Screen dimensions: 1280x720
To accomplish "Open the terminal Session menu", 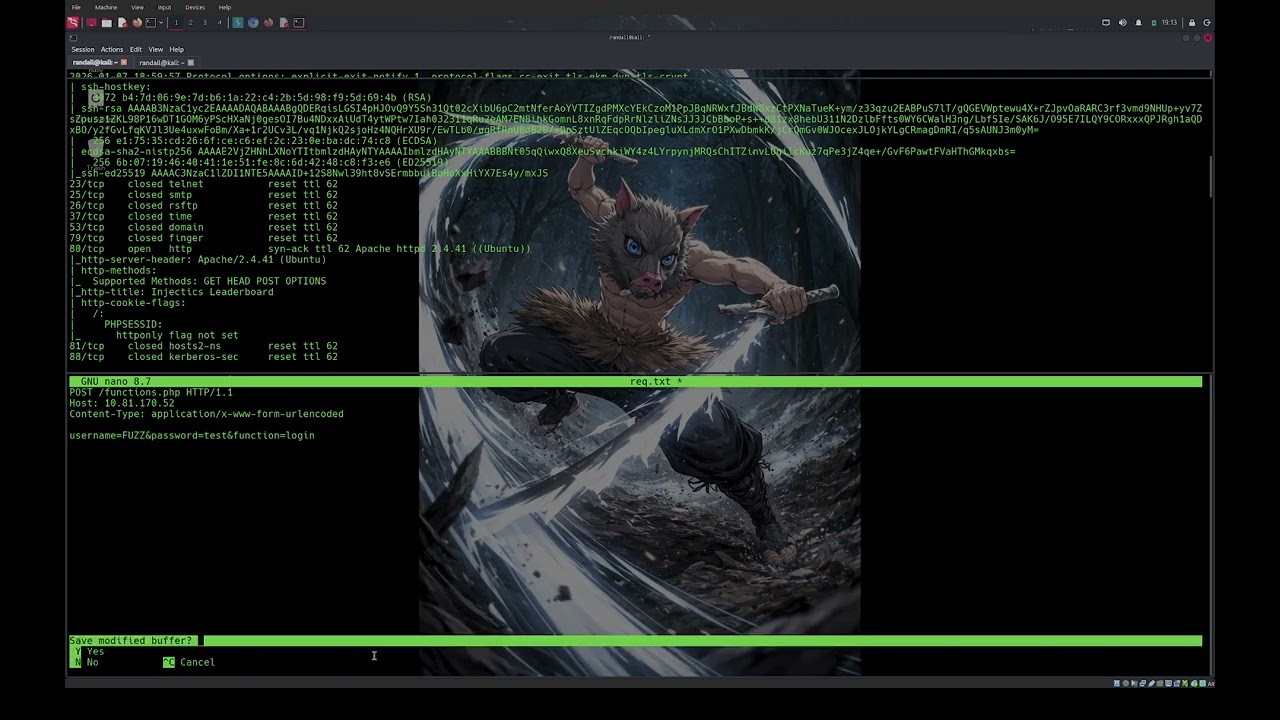I will click(83, 49).
